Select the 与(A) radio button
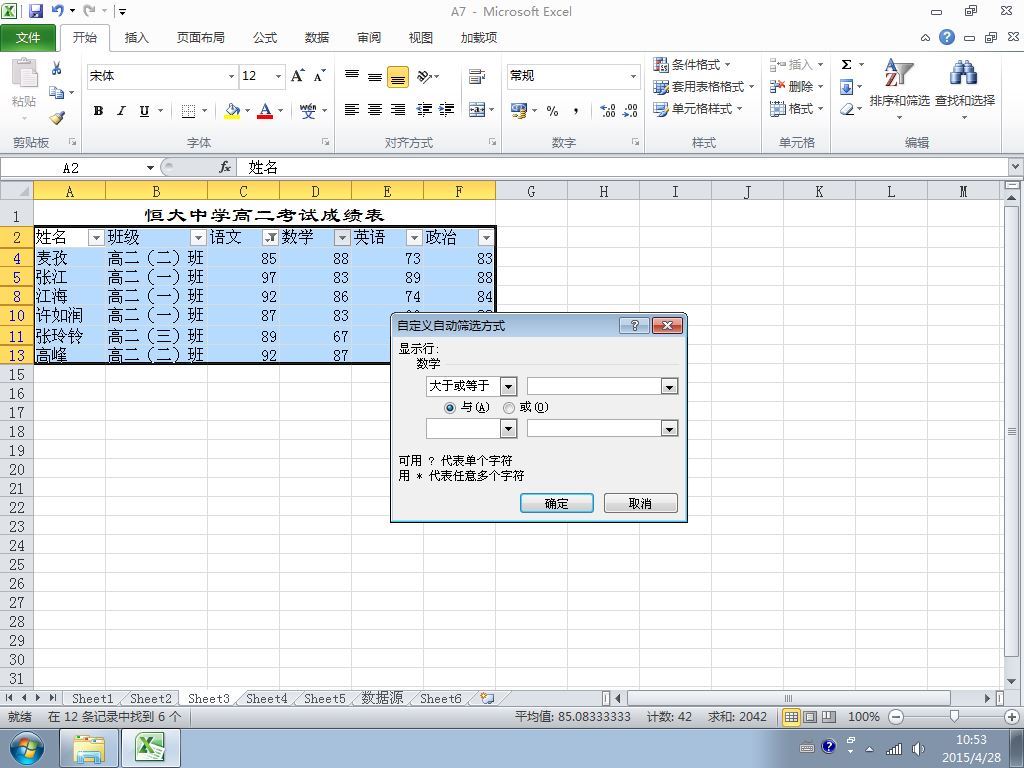Image resolution: width=1024 pixels, height=768 pixels. point(449,408)
